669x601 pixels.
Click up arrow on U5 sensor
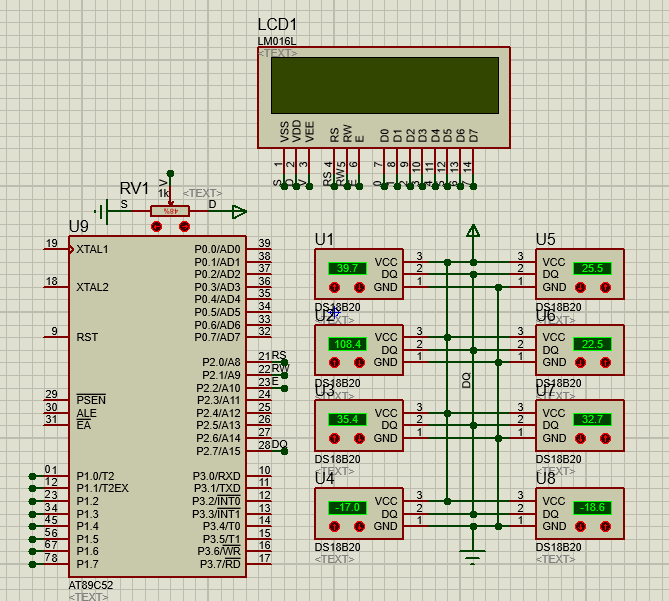(605, 287)
